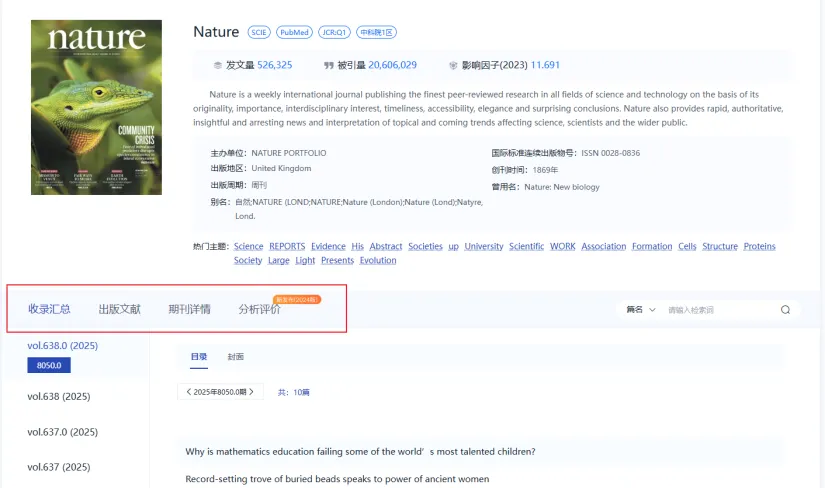Click the PubMed badge
Screen dimensions: 825x488
pyautogui.click(x=294, y=32)
